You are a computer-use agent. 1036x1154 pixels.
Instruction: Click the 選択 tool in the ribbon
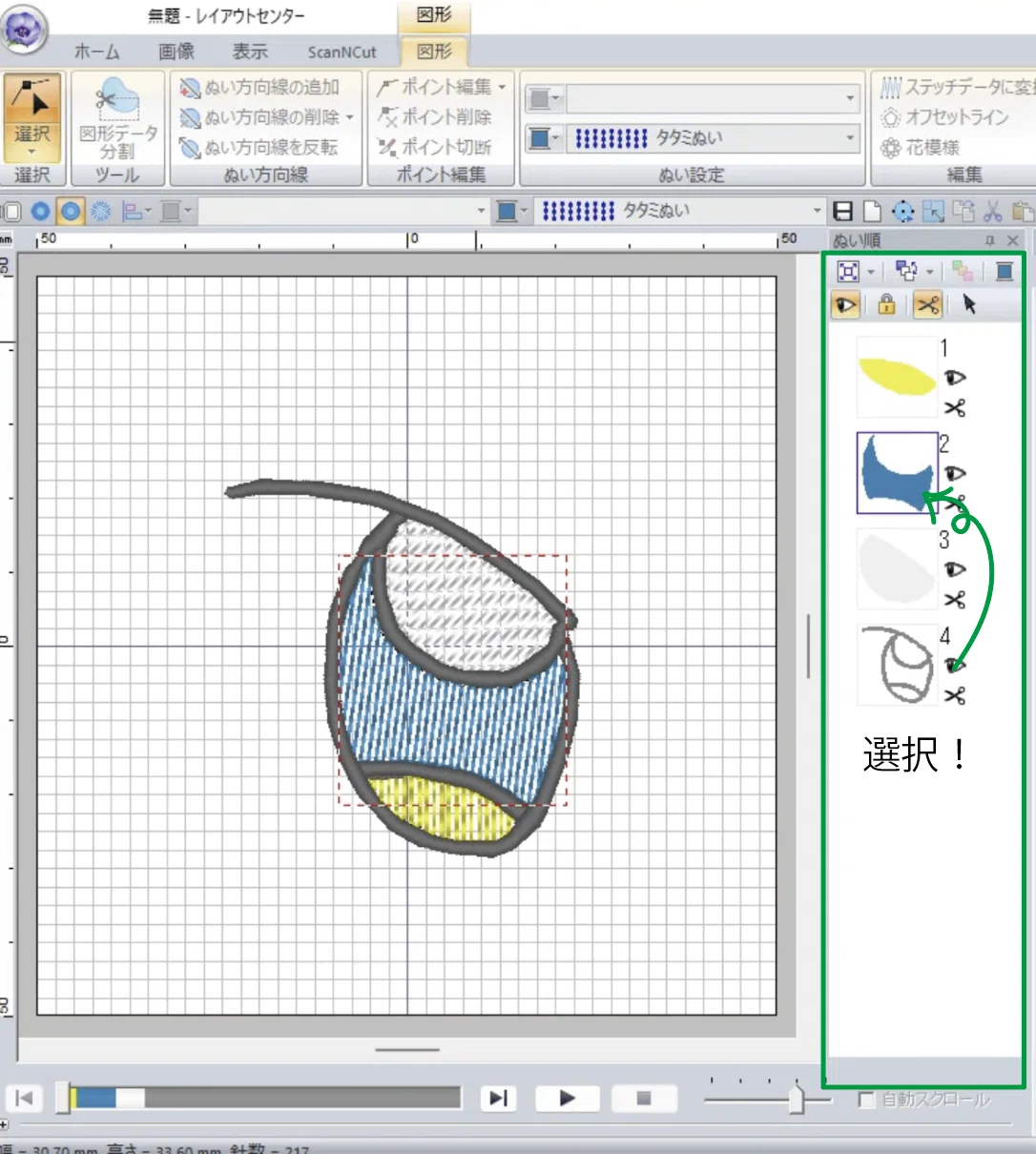[32, 118]
